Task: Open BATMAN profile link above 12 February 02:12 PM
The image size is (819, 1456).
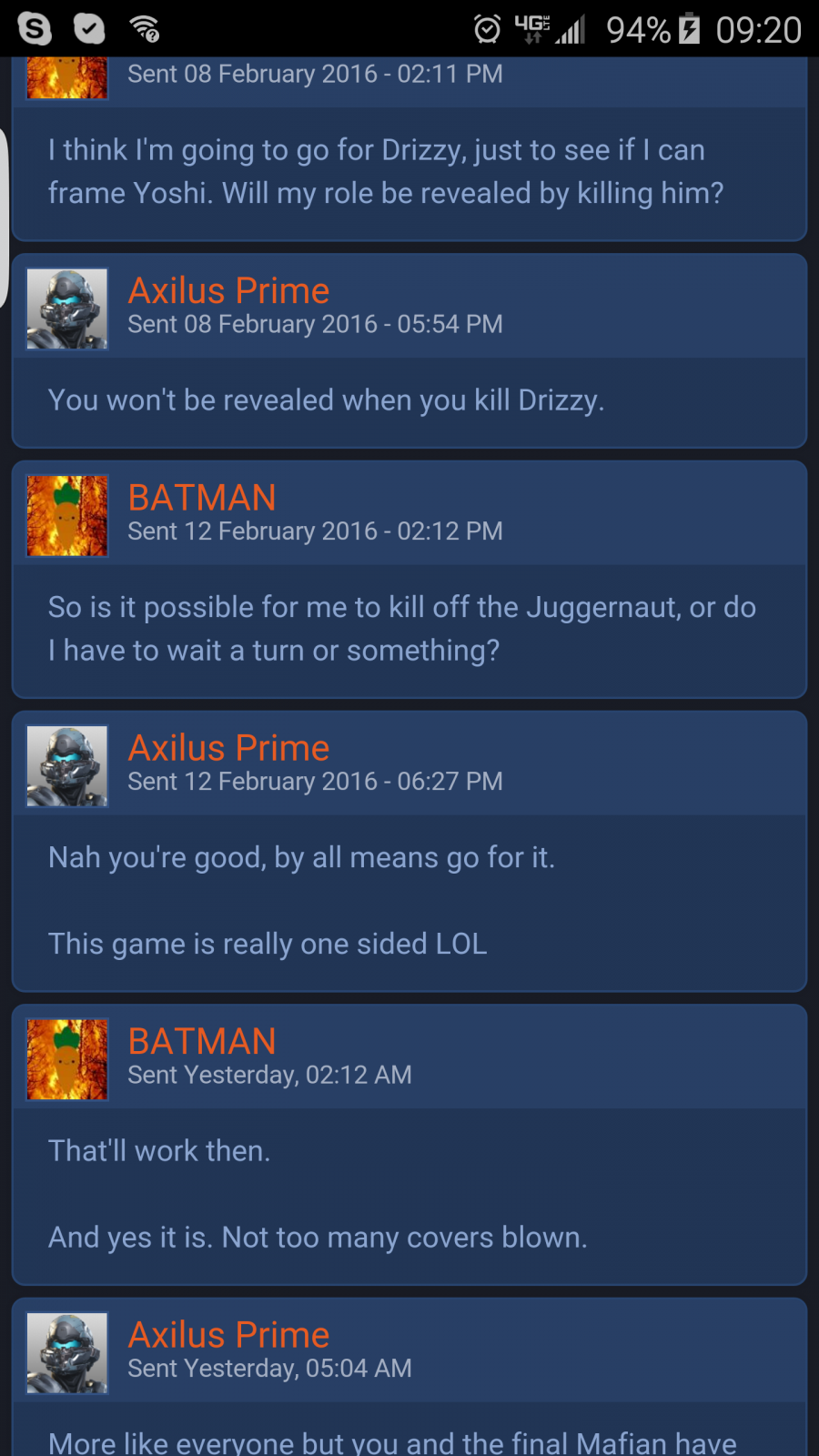Action: click(202, 497)
